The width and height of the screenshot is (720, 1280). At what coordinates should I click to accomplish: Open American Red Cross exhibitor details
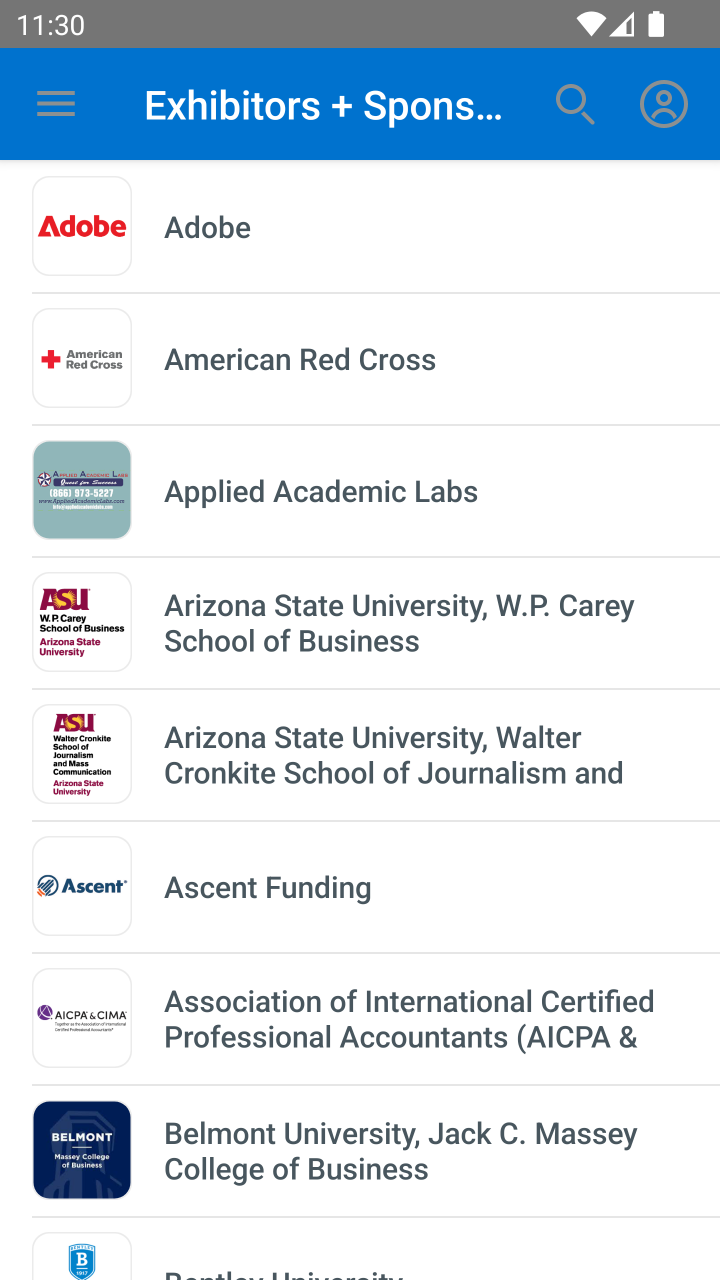[300, 360]
